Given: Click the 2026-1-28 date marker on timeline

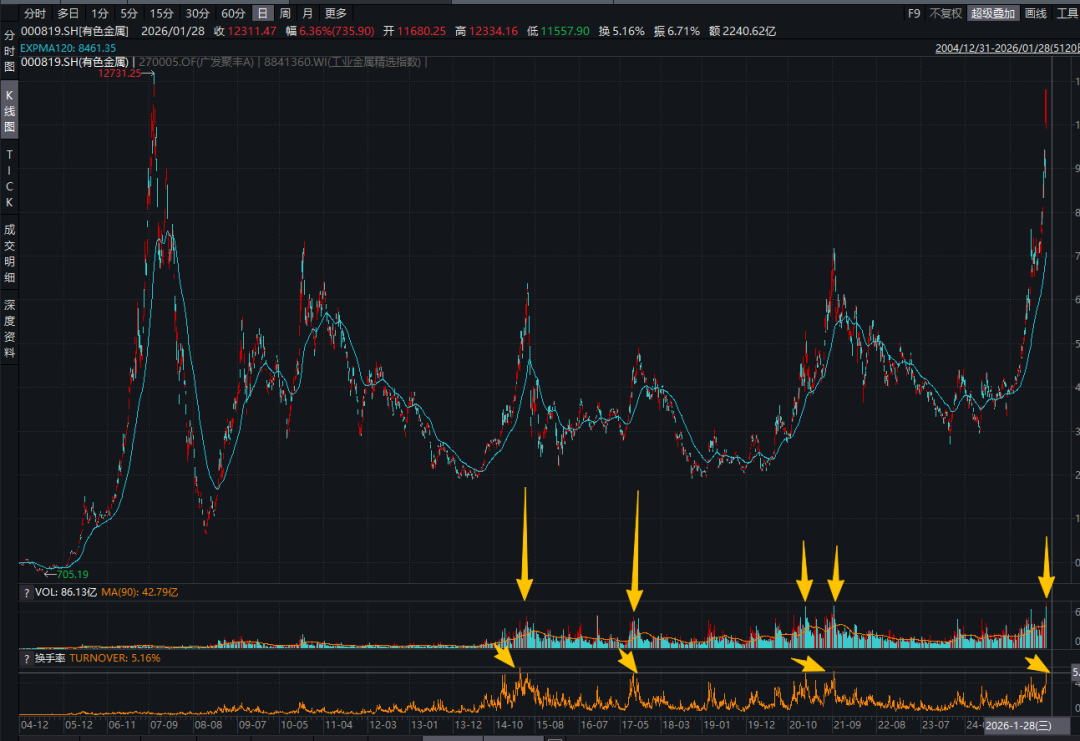Looking at the screenshot, I should coord(1020,724).
